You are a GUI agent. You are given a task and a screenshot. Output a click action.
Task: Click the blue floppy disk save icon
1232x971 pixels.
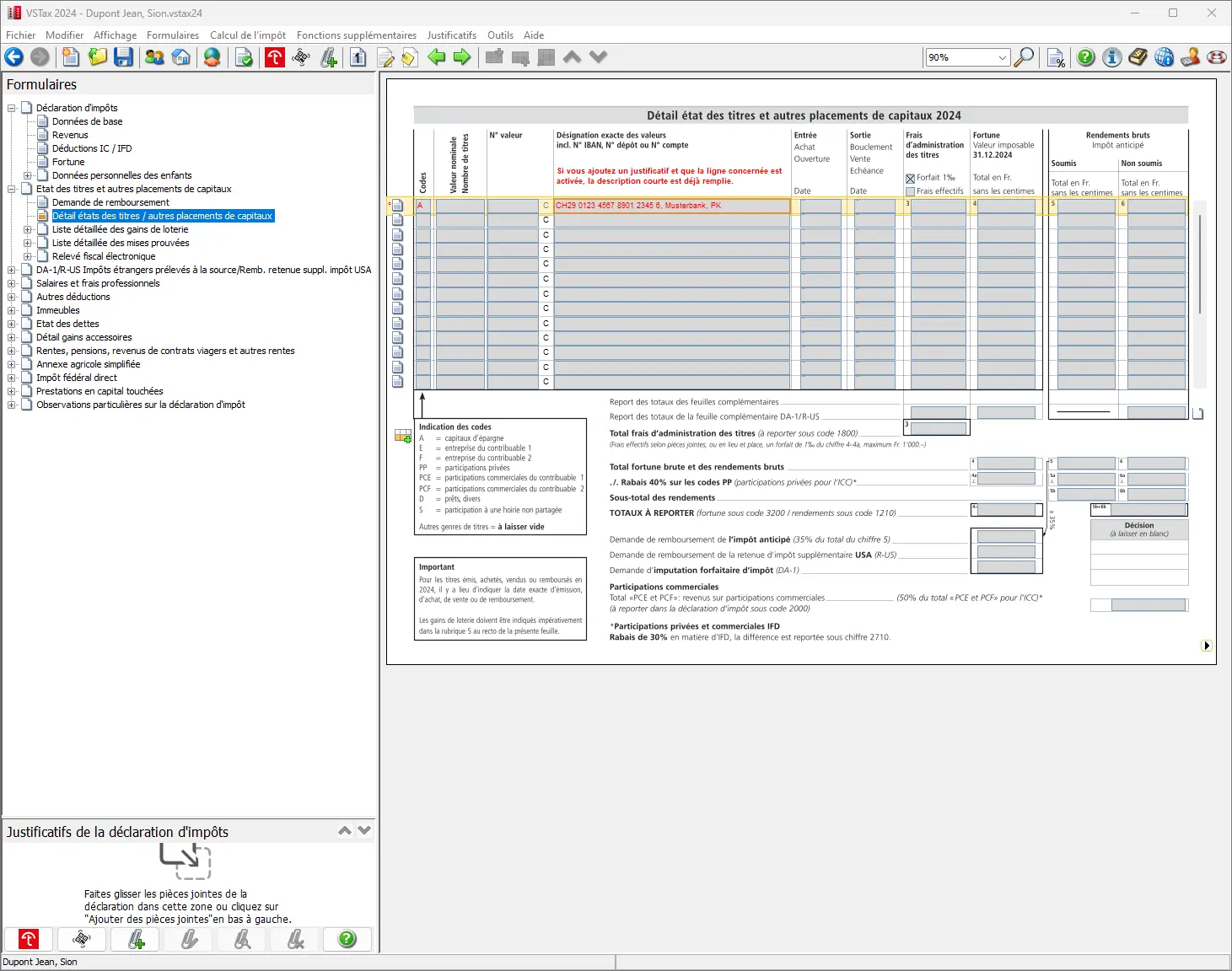tap(124, 57)
